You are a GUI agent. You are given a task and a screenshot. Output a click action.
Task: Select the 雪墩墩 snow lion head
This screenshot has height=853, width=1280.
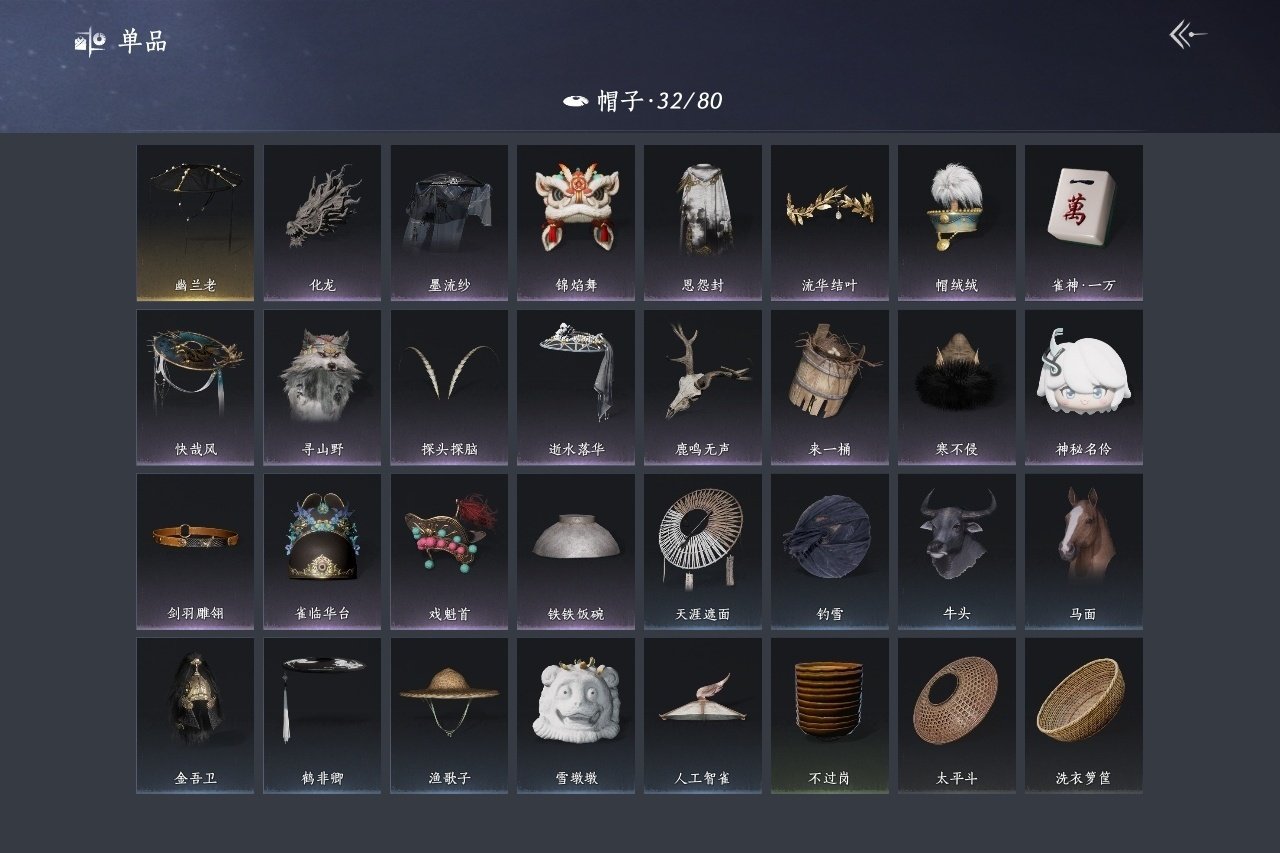(x=576, y=716)
